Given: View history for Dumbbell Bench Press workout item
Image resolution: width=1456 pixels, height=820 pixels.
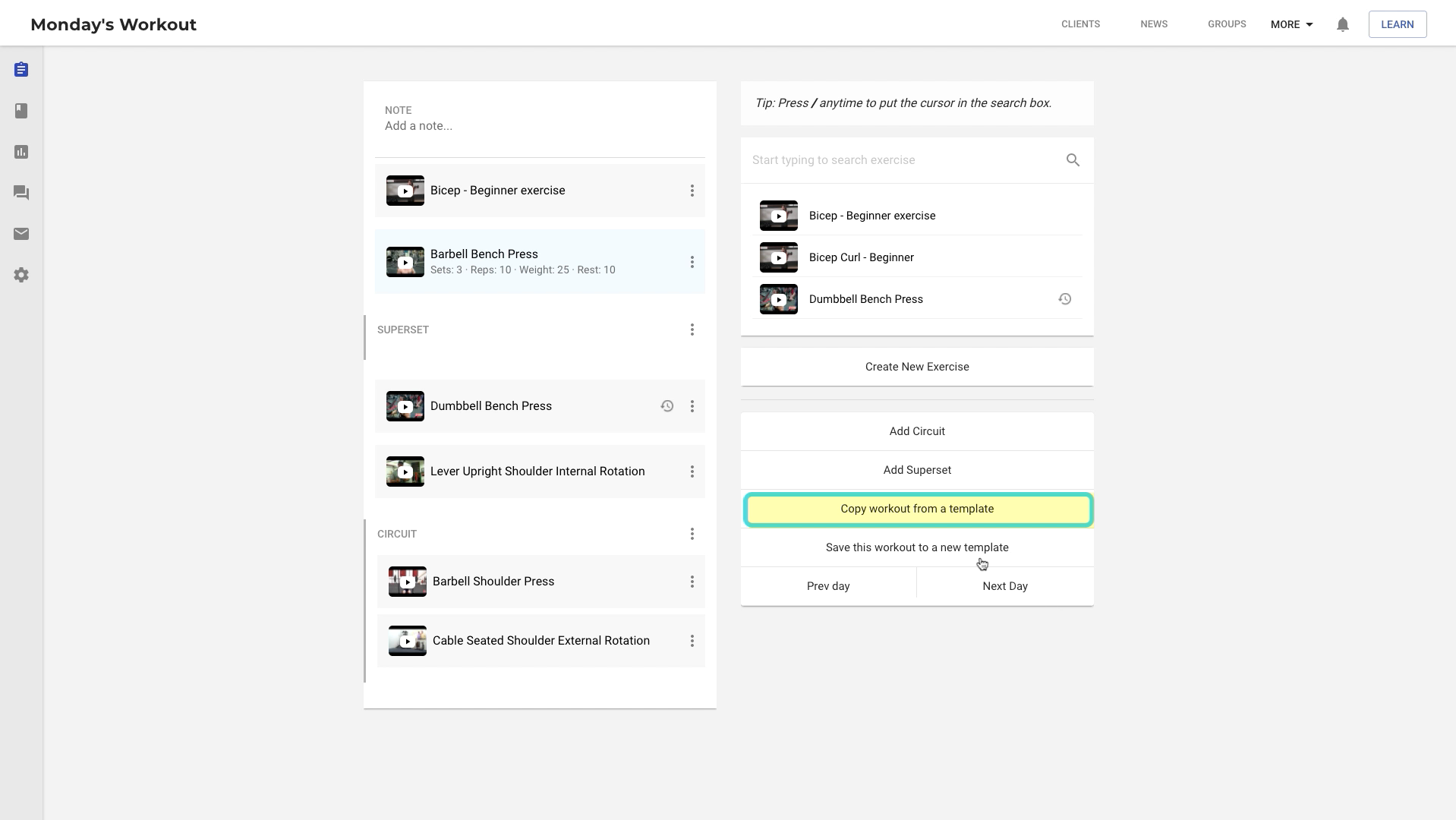Looking at the screenshot, I should click(x=667, y=406).
